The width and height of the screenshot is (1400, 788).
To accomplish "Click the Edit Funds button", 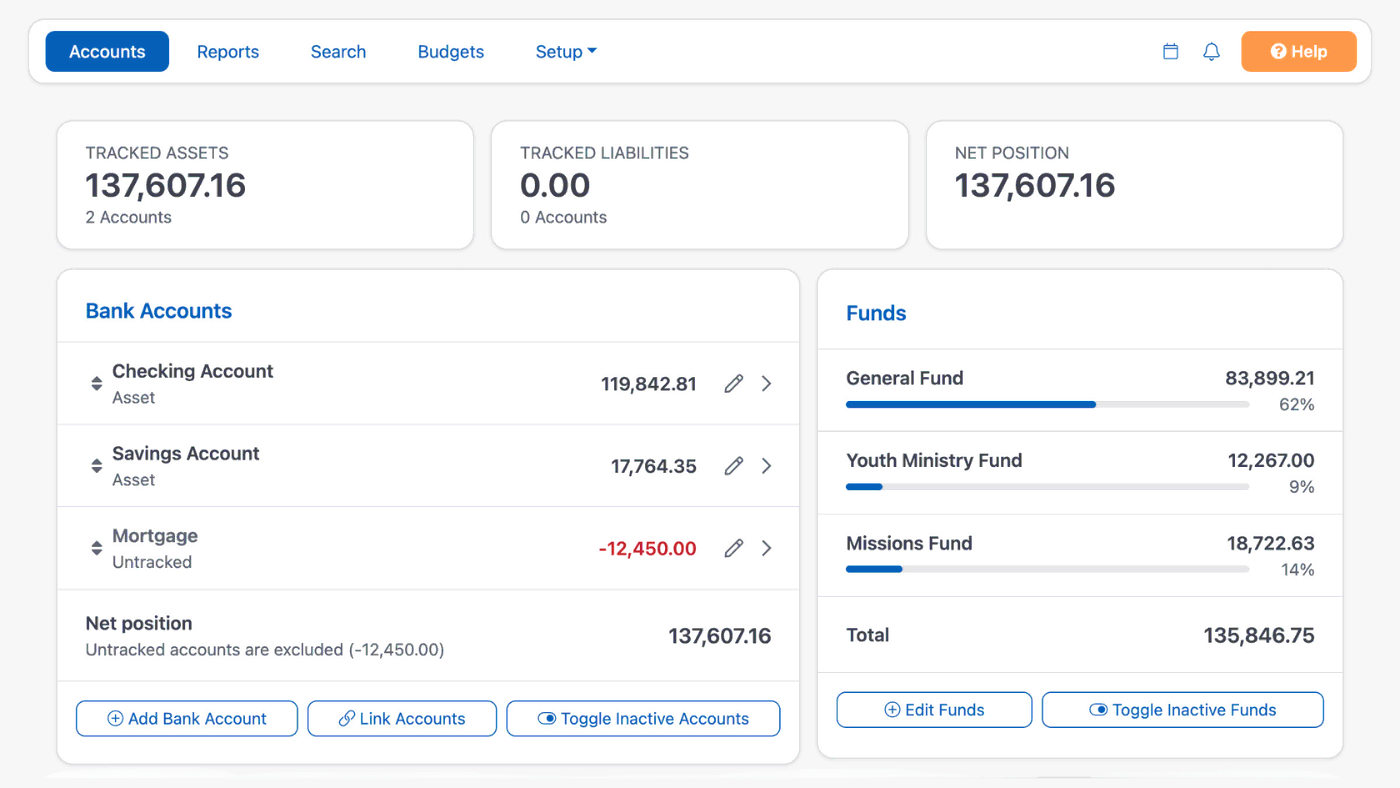I will (x=934, y=710).
